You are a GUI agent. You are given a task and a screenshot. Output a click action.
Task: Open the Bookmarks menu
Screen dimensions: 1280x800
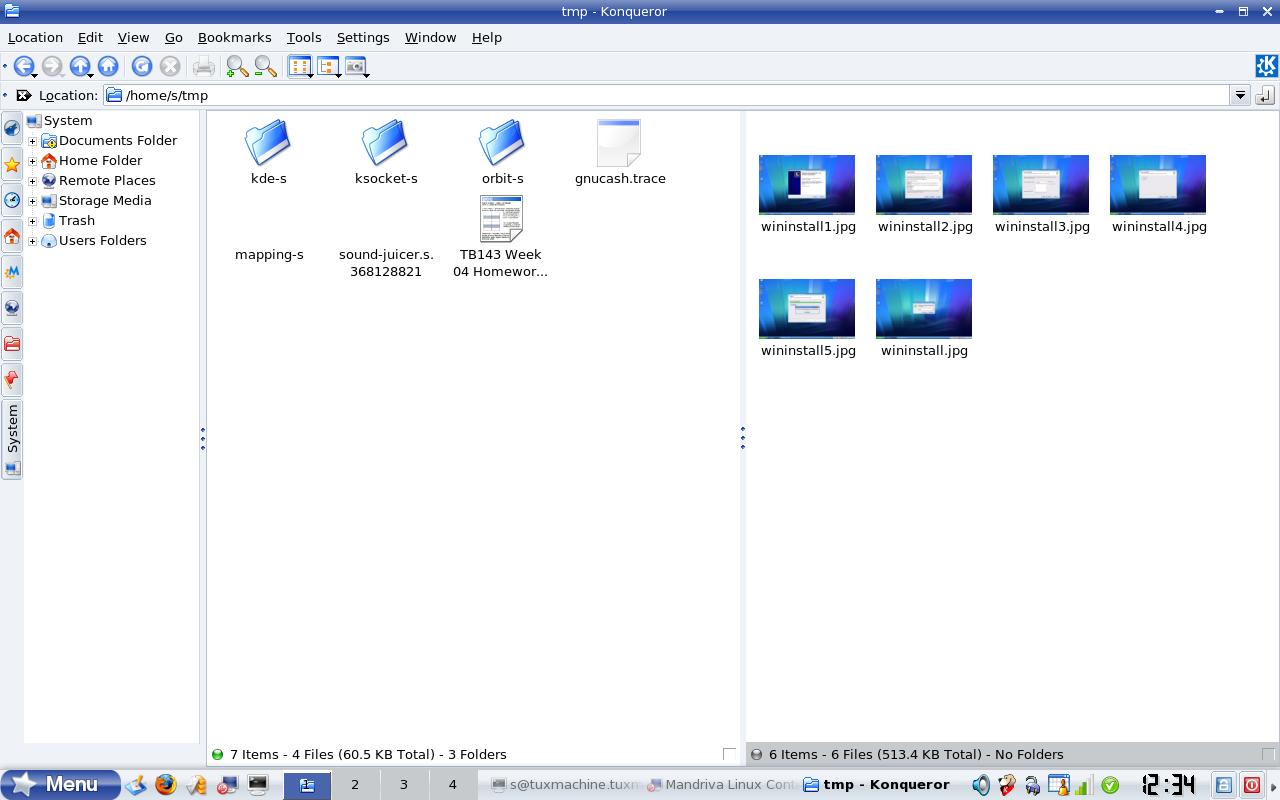point(235,37)
